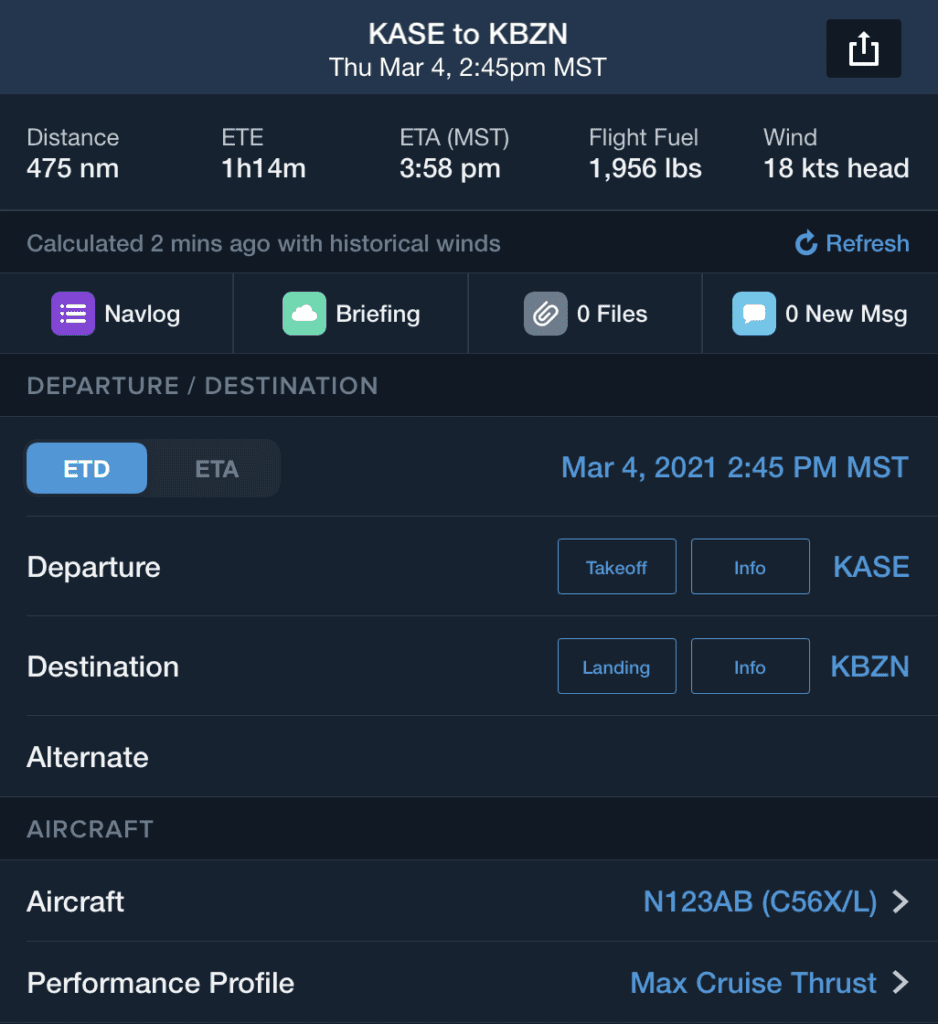Open the blue message bubble icon
This screenshot has width=938, height=1024.
coord(753,314)
